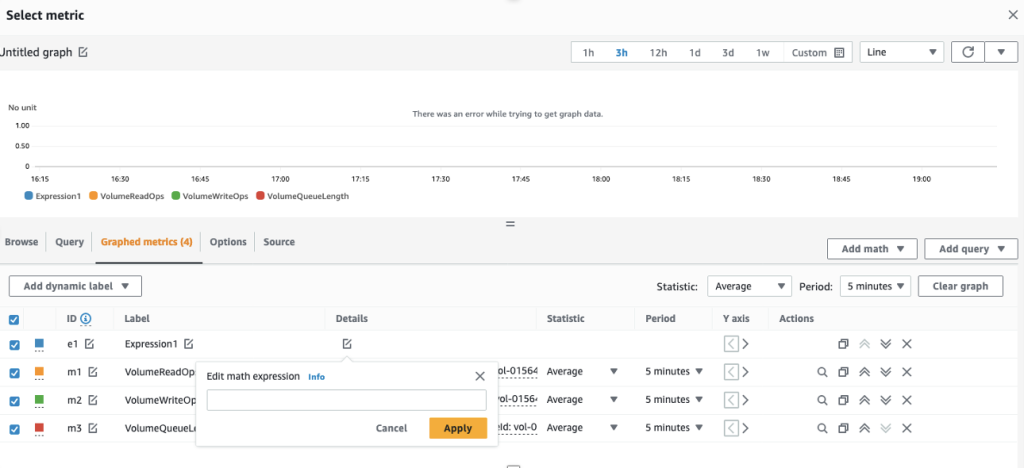Switch to the Browse tab
Viewport: 1024px width, 468px height.
22,242
